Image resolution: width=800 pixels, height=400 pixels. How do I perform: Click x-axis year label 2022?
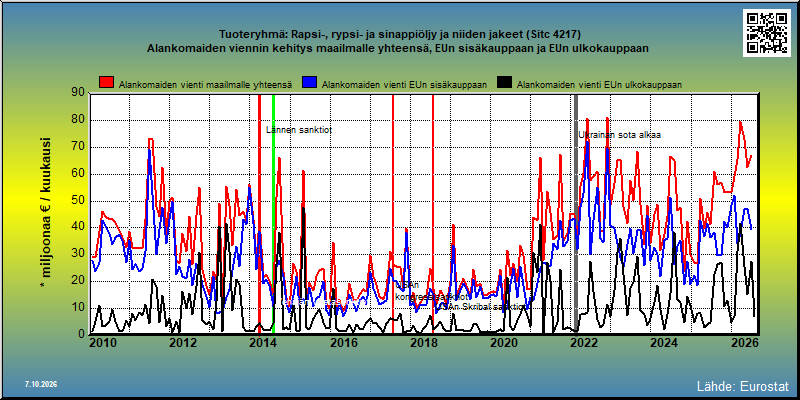pos(584,343)
